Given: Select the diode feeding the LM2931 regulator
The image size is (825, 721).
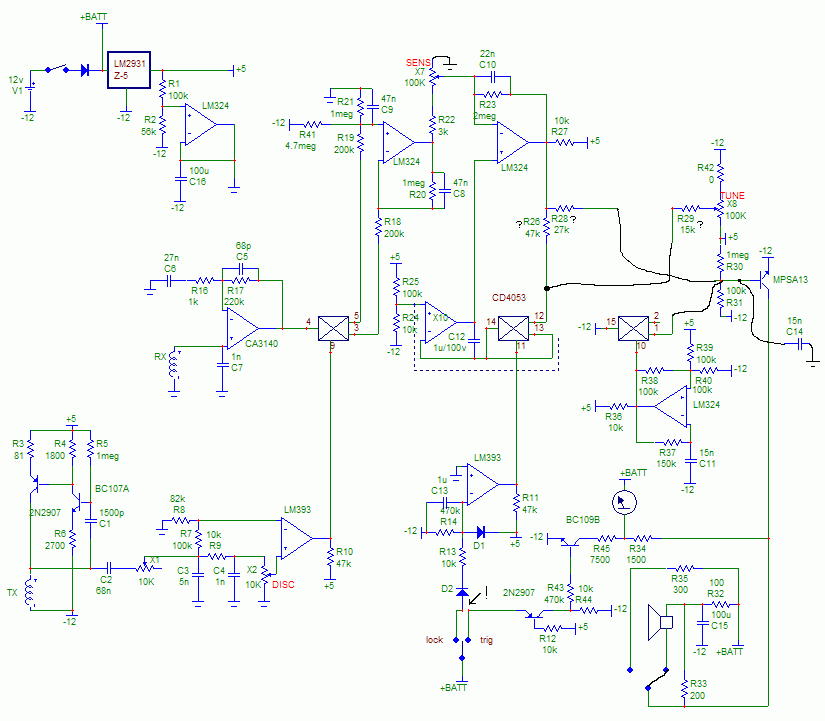Looking at the screenshot, I should [x=85, y=70].
